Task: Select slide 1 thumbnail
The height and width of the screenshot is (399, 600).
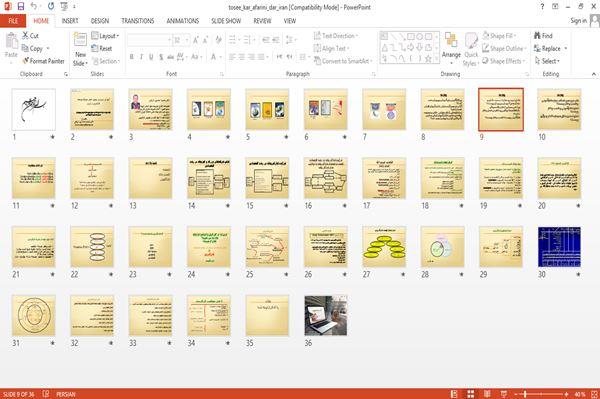Action: (34, 109)
